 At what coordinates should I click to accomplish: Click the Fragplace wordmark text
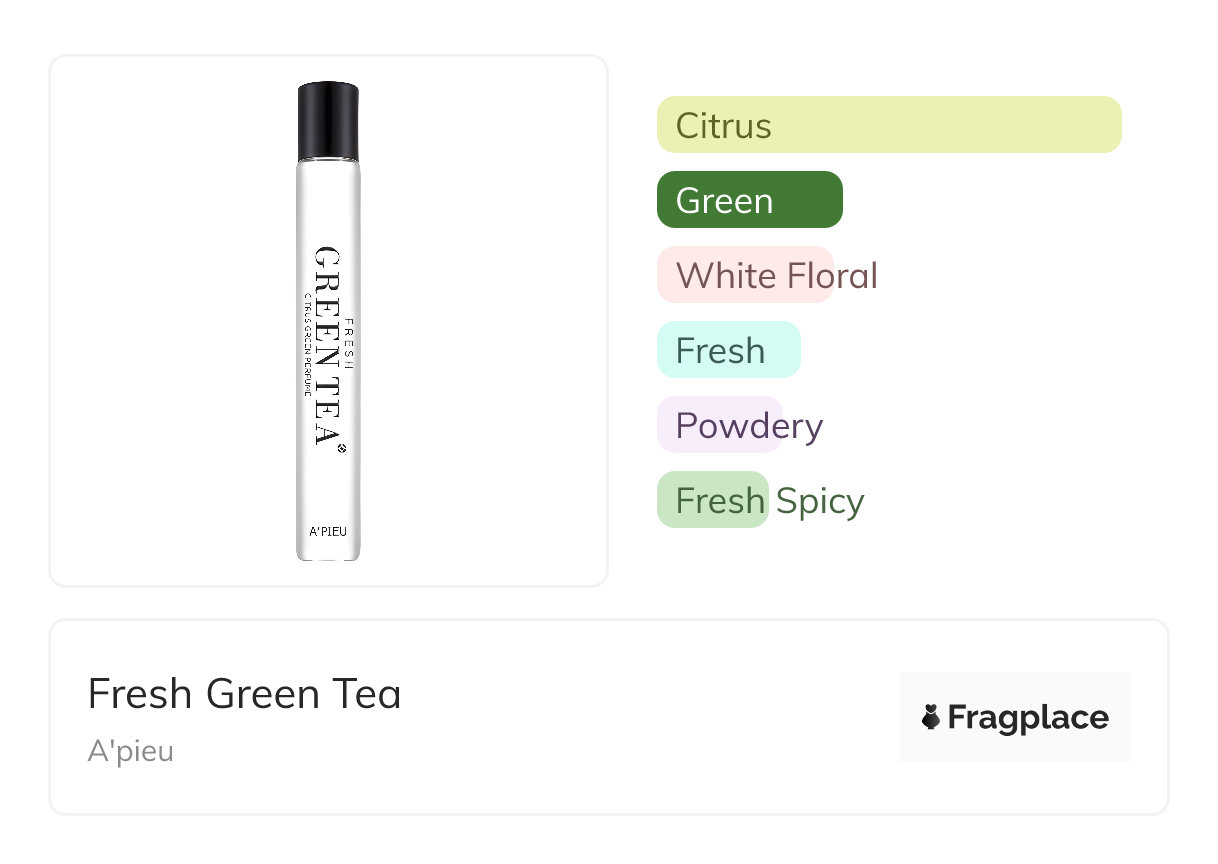click(x=1028, y=717)
